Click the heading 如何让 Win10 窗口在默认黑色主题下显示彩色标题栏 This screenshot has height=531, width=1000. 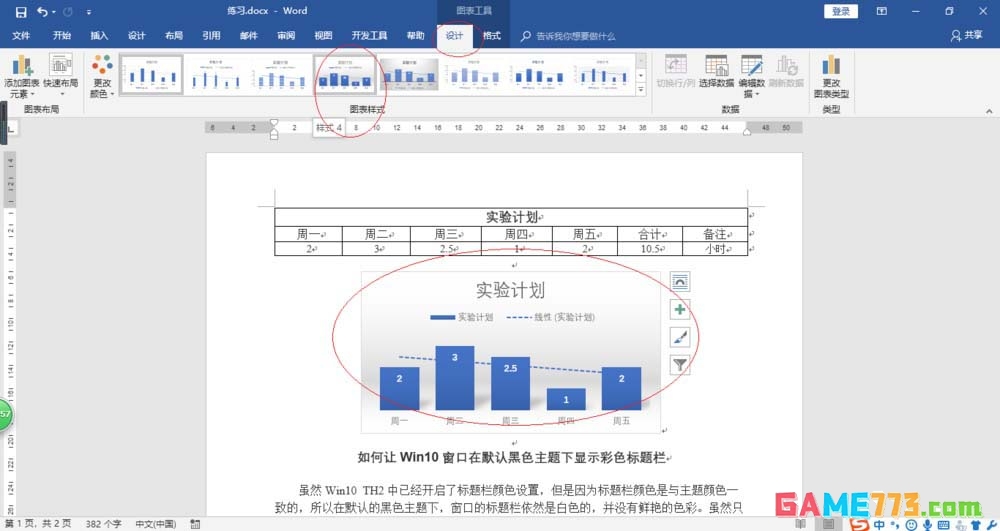pyautogui.click(x=511, y=457)
